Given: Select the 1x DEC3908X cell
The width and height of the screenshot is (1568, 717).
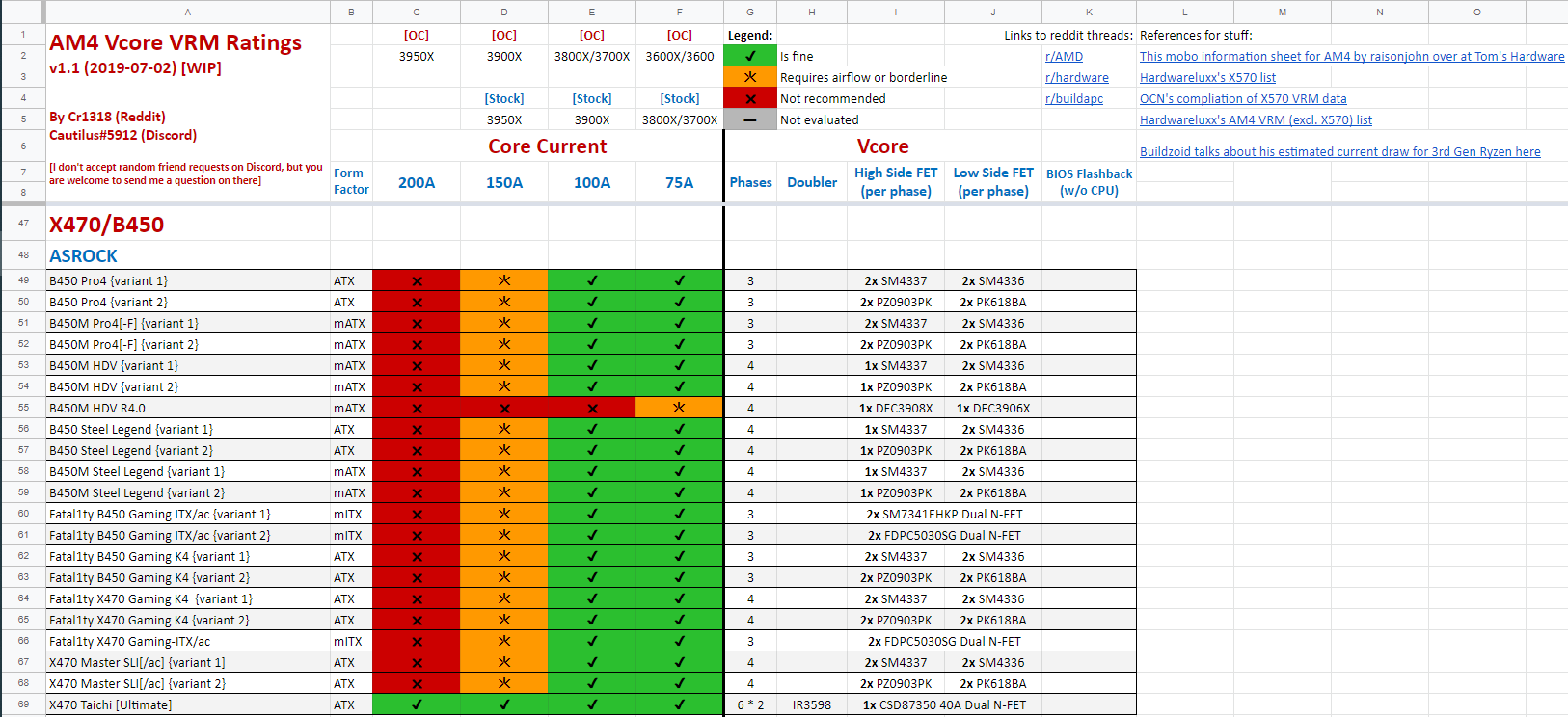Looking at the screenshot, I should click(896, 408).
